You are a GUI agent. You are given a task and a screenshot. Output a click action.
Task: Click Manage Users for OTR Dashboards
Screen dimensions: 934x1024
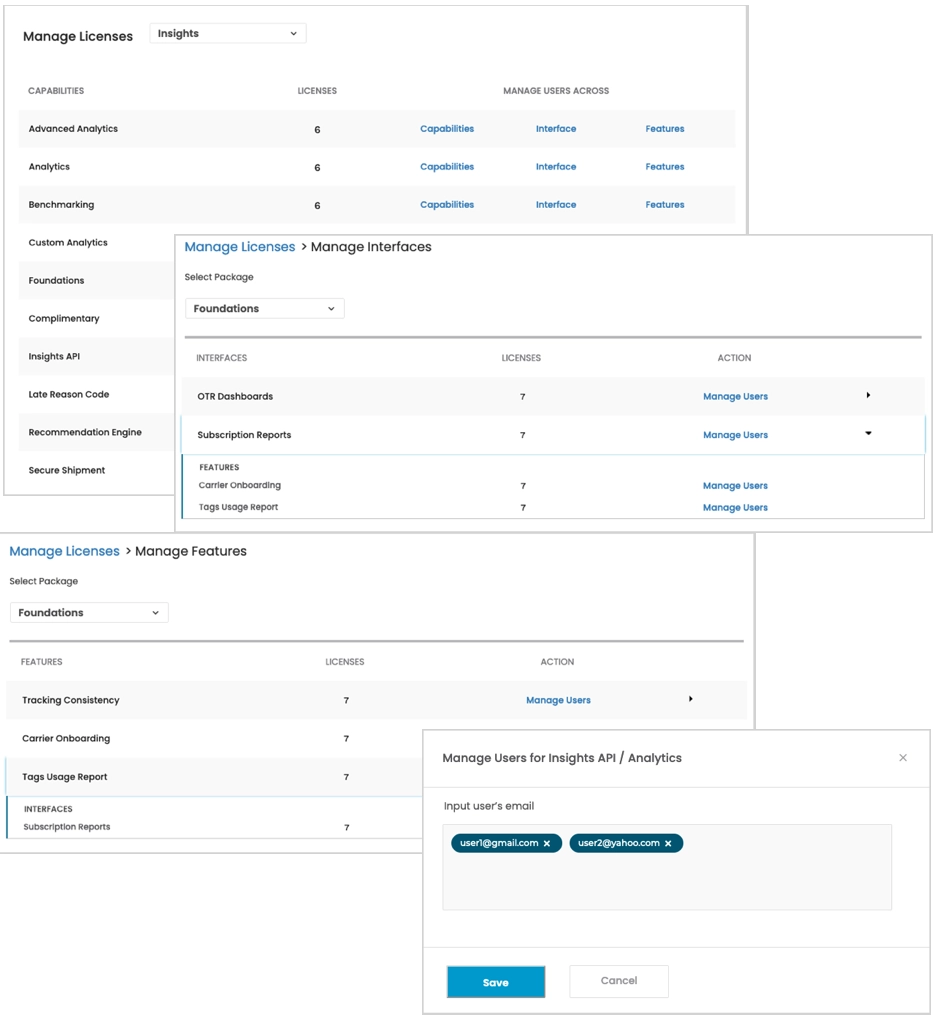pos(735,397)
